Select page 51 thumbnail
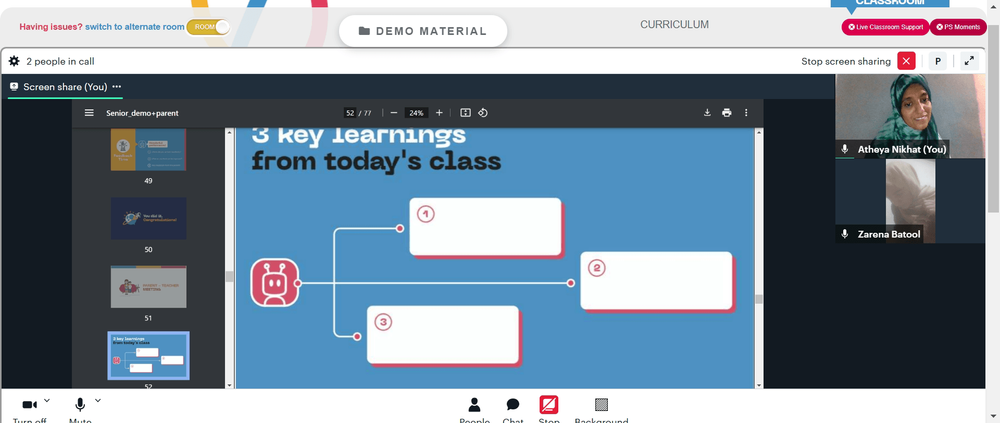1000x423 pixels. point(149,287)
